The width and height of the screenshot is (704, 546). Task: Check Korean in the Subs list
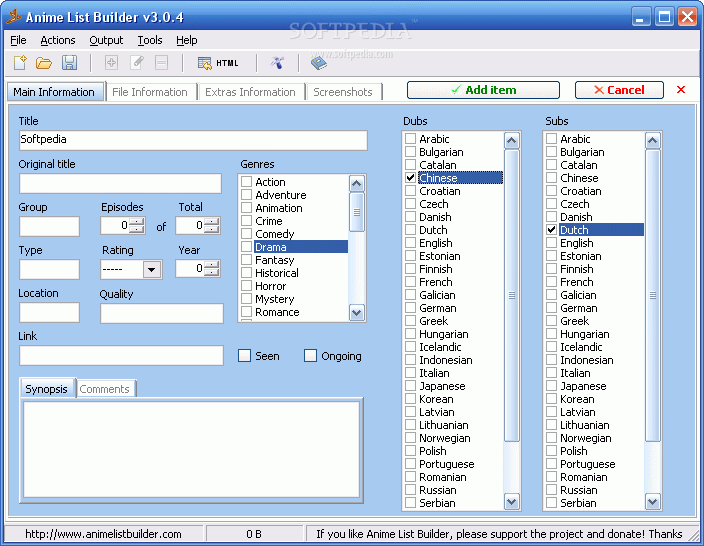pos(551,399)
